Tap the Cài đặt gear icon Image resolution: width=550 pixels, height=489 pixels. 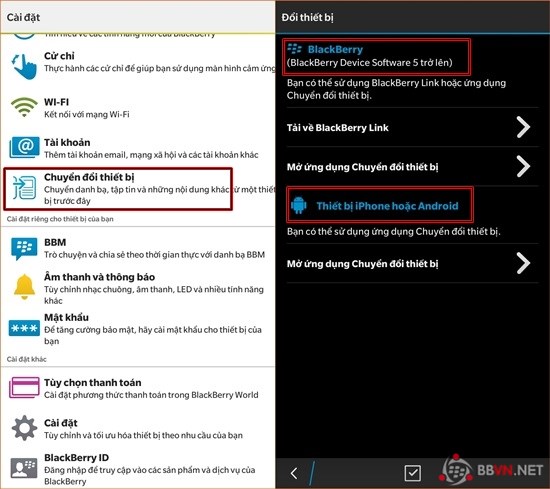[24, 428]
